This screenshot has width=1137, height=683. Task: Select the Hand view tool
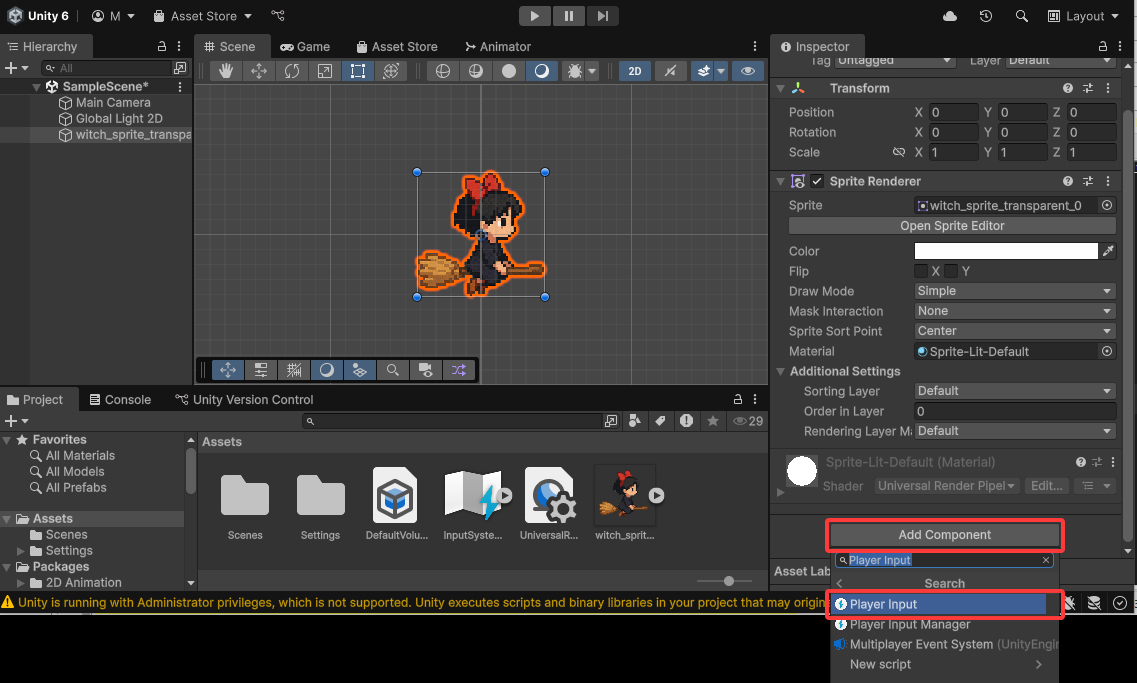tap(226, 71)
